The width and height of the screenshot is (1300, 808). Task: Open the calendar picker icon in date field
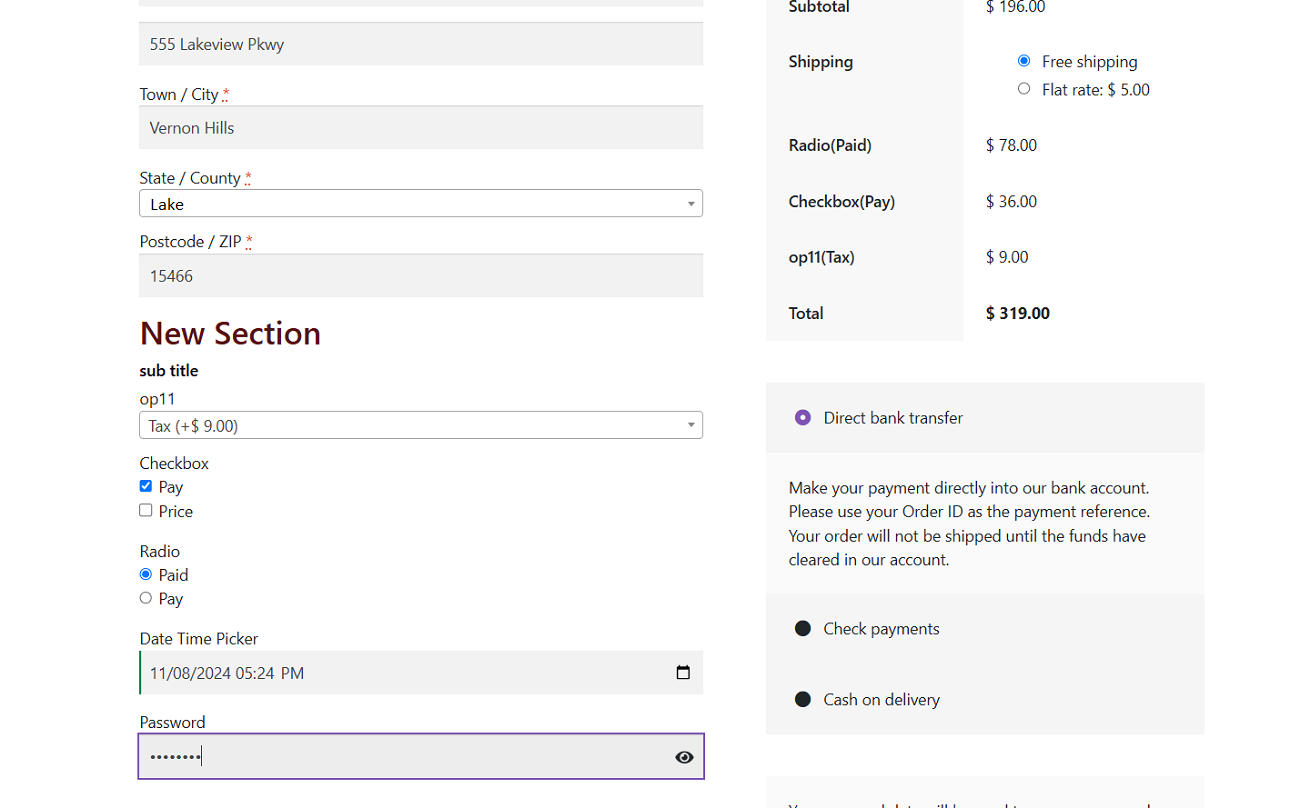[683, 673]
